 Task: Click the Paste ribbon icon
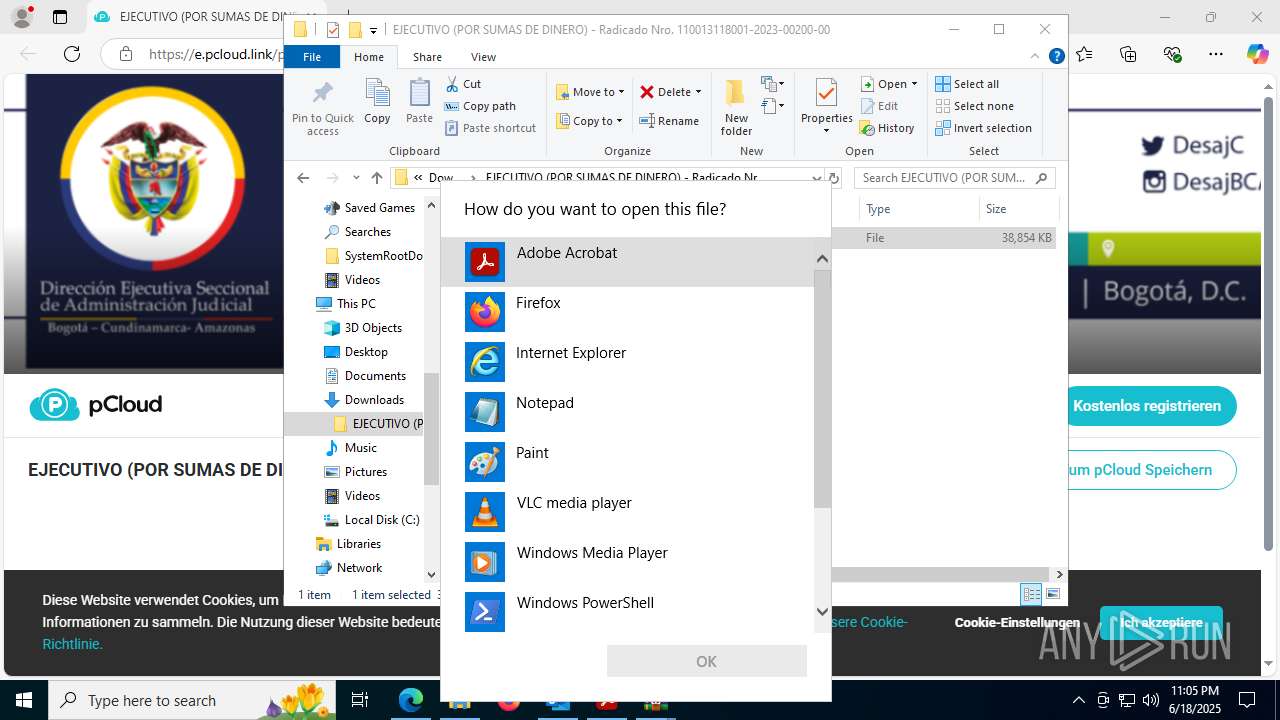[x=419, y=102]
